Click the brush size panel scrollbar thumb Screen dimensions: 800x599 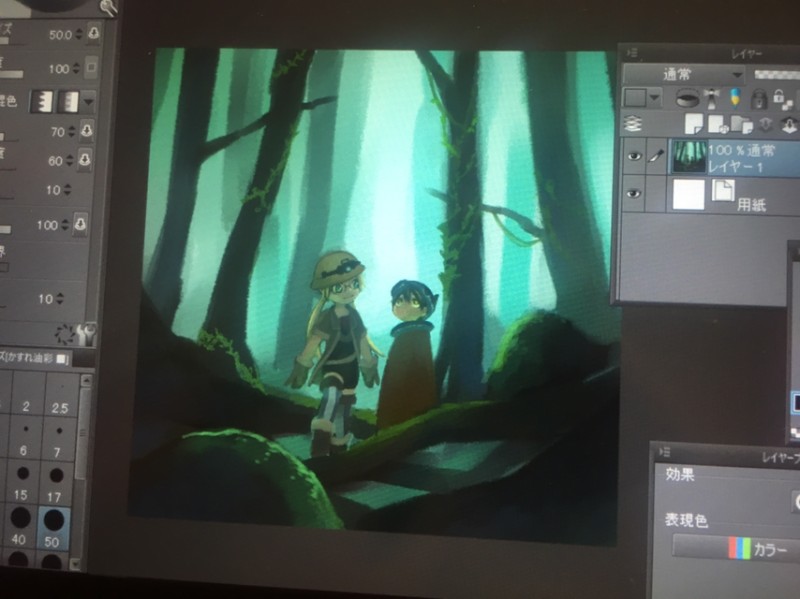82,434
